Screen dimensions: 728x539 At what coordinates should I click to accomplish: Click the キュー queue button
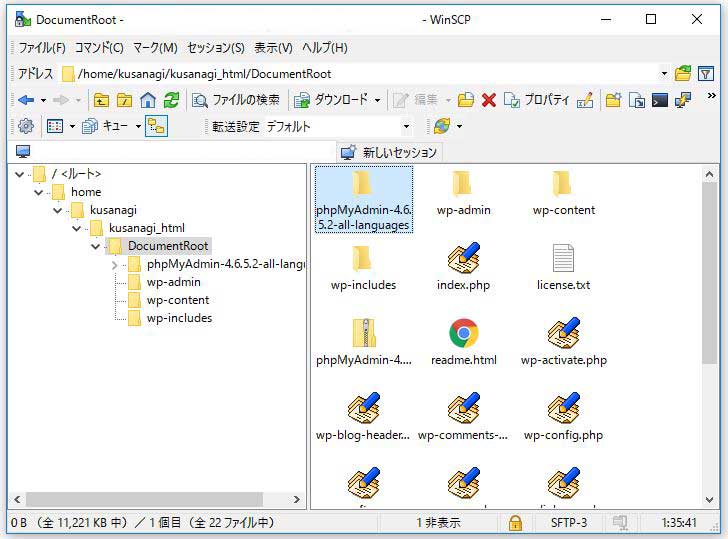tap(104, 126)
